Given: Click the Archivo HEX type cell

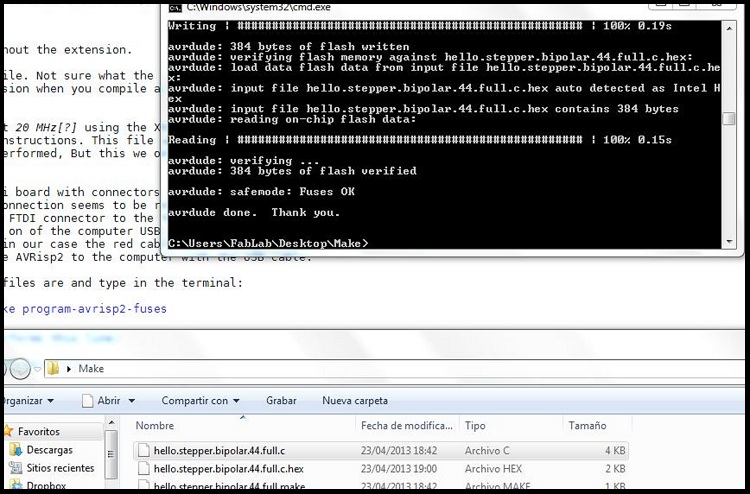Looking at the screenshot, I should tap(493, 469).
